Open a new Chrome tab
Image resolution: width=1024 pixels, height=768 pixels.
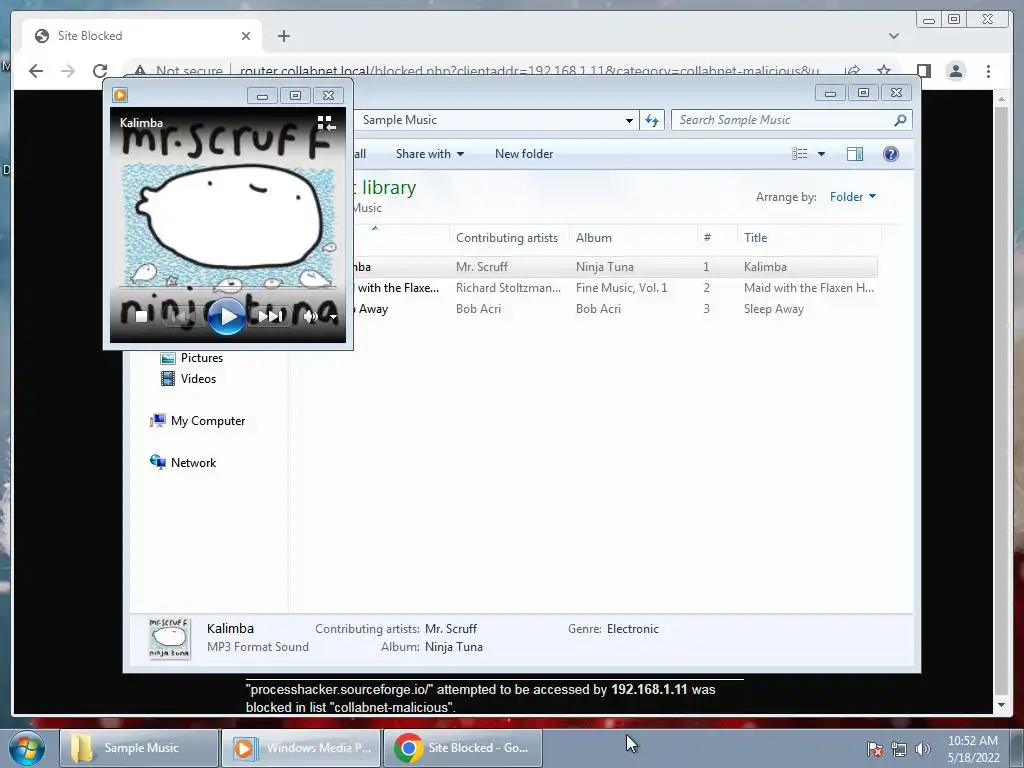tap(283, 36)
